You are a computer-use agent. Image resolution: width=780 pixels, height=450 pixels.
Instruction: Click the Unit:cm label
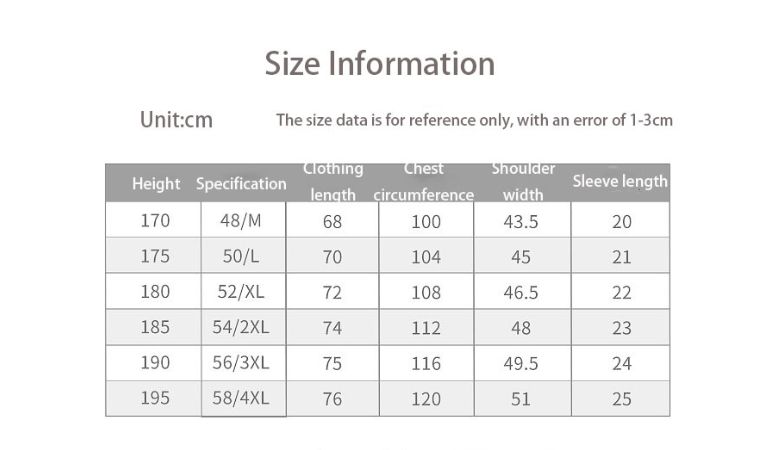point(176,120)
